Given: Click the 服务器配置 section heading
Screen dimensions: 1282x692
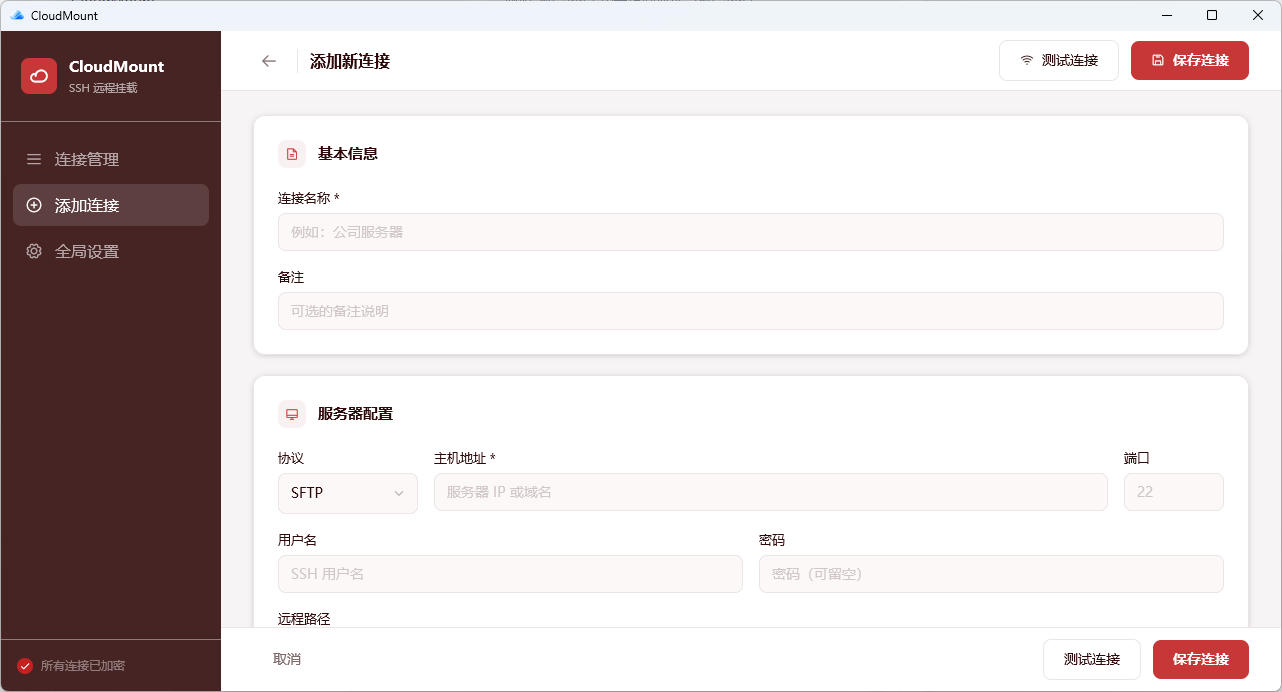Looking at the screenshot, I should (x=355, y=414).
